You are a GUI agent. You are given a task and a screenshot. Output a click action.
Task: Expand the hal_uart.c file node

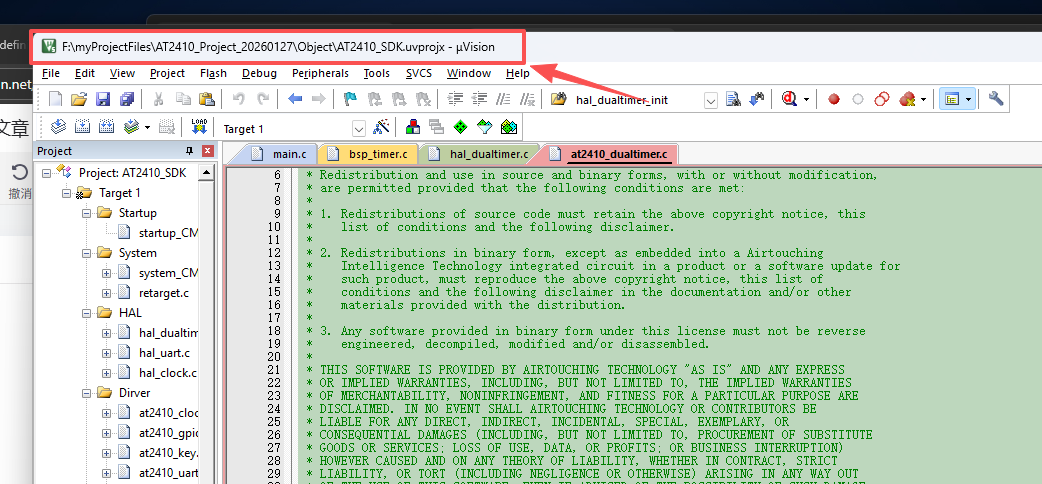(106, 352)
